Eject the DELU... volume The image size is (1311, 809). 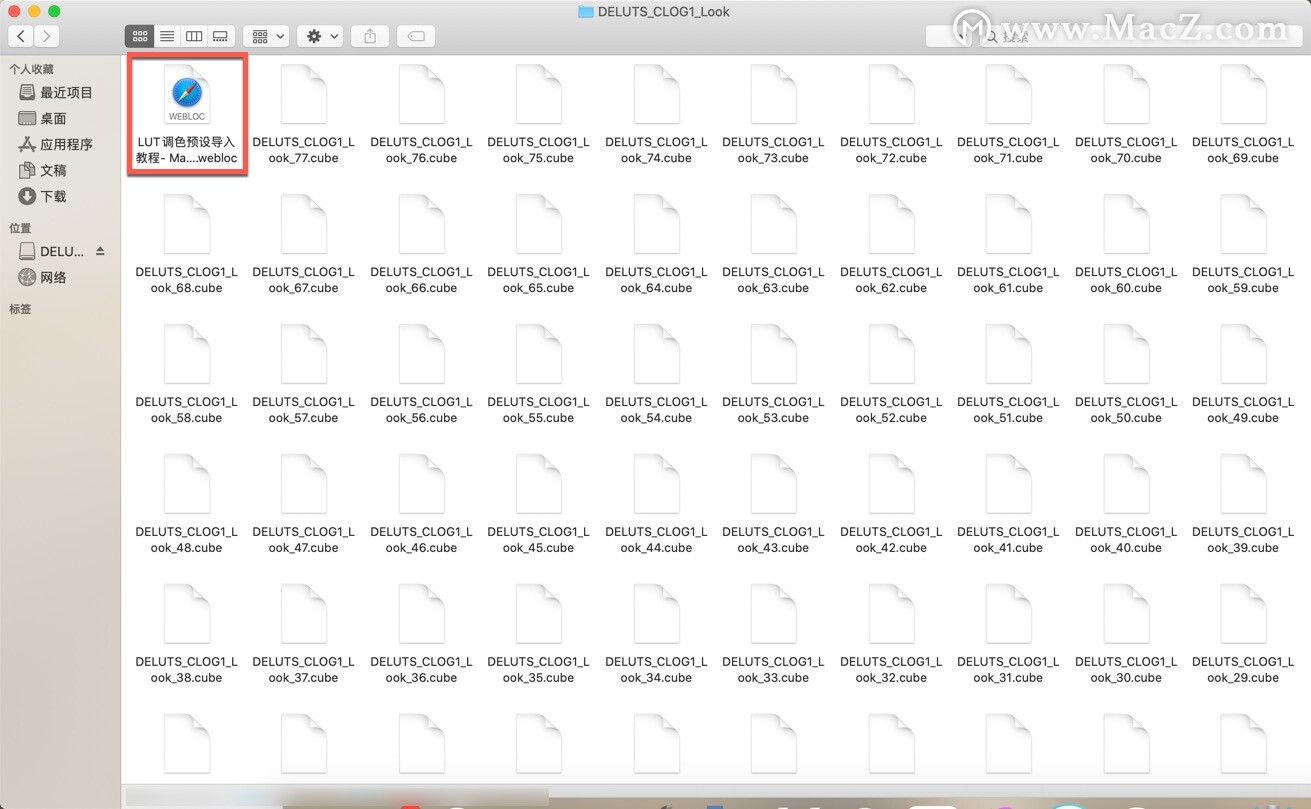click(x=100, y=251)
